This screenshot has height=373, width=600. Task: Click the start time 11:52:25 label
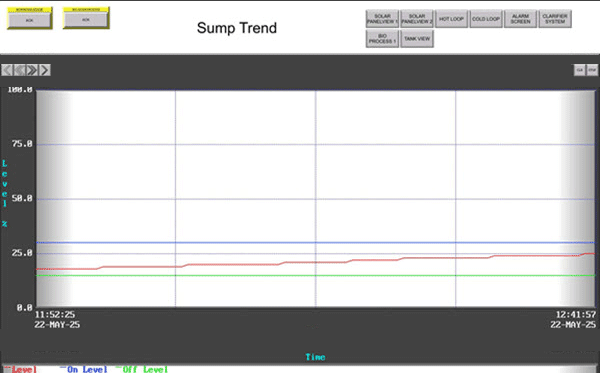coord(55,314)
